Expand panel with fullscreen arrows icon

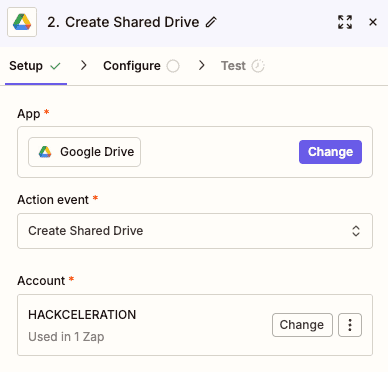[345, 22]
